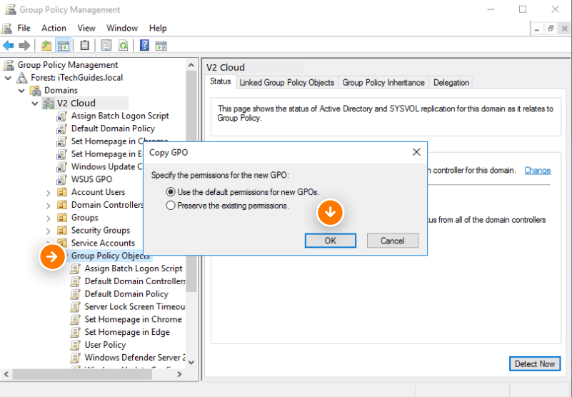The width and height of the screenshot is (572, 397).
Task: Confirm Copy GPO with OK button
Action: coord(330,240)
